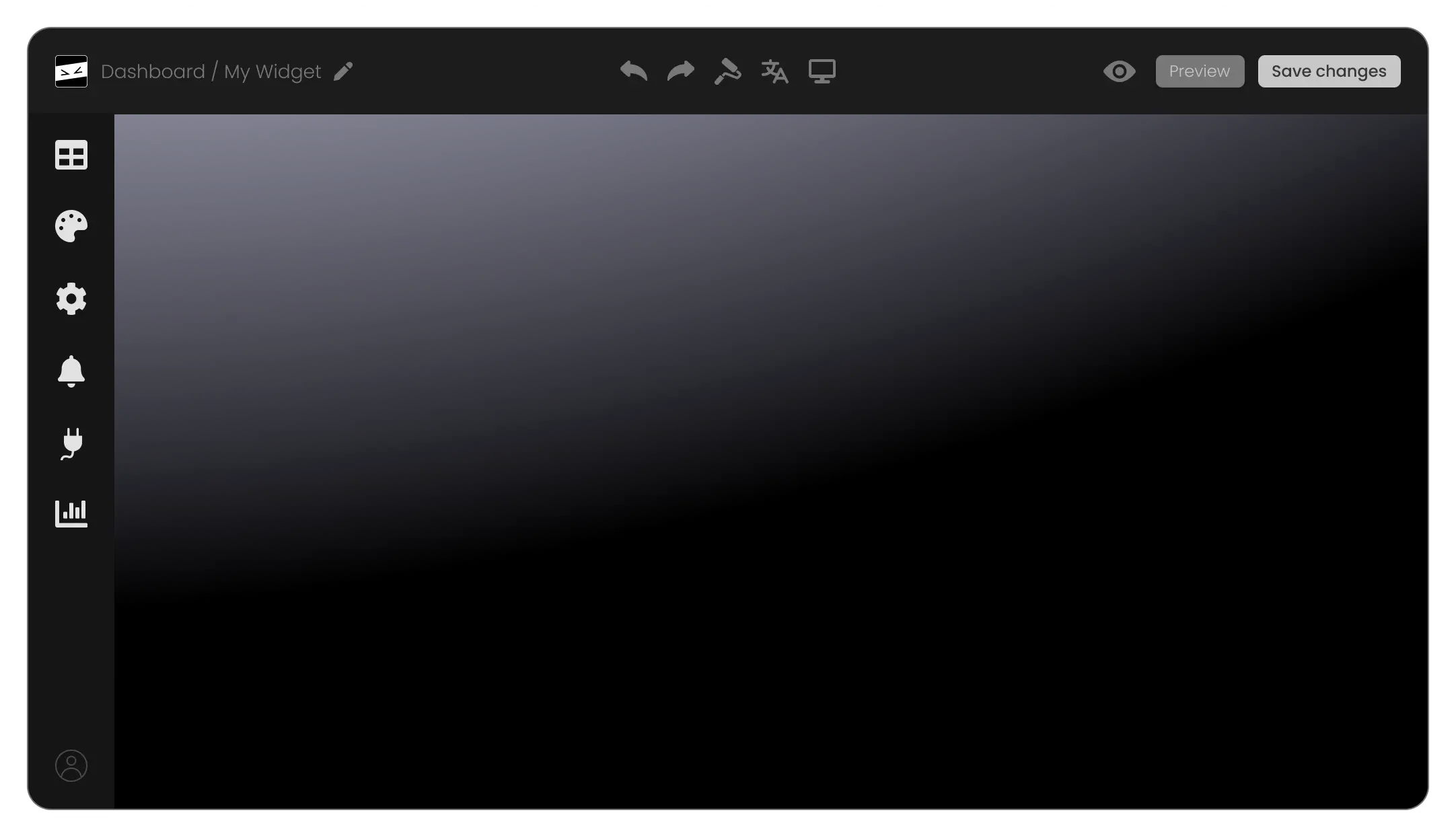The image size is (1456, 837).
Task: Click the empty widget canvas area
Action: (770, 461)
